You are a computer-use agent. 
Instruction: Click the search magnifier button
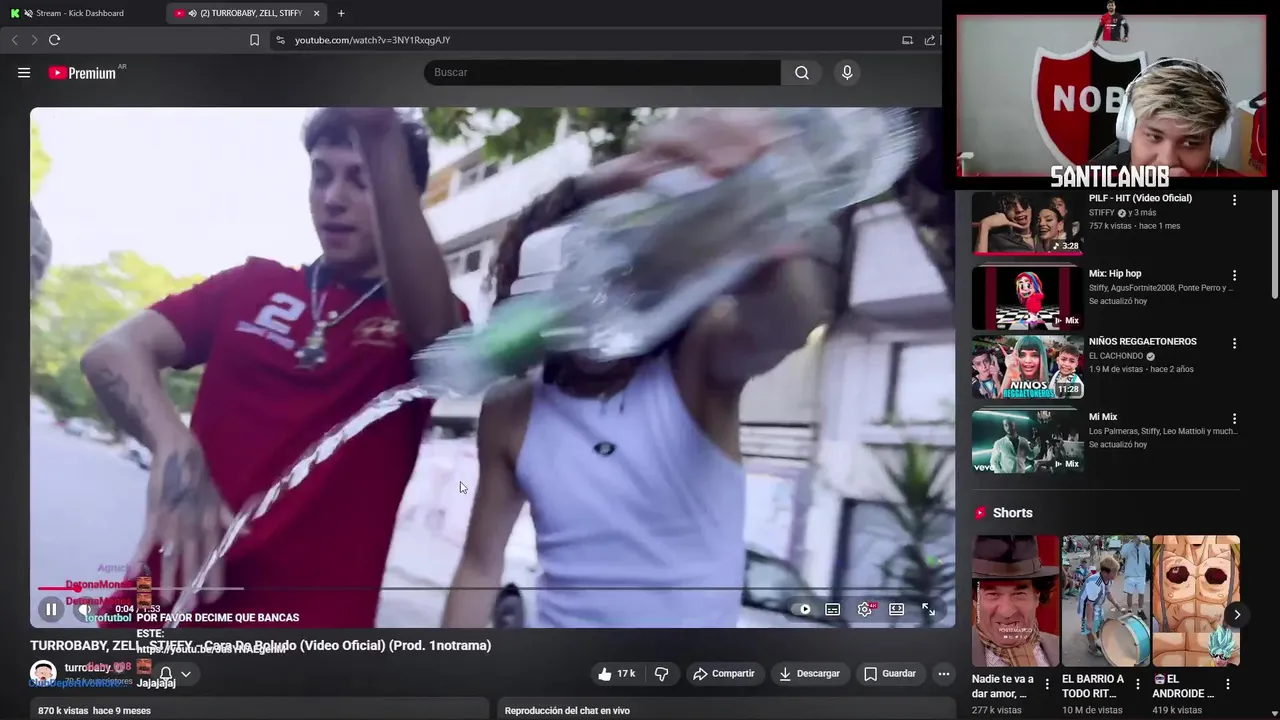pos(802,72)
